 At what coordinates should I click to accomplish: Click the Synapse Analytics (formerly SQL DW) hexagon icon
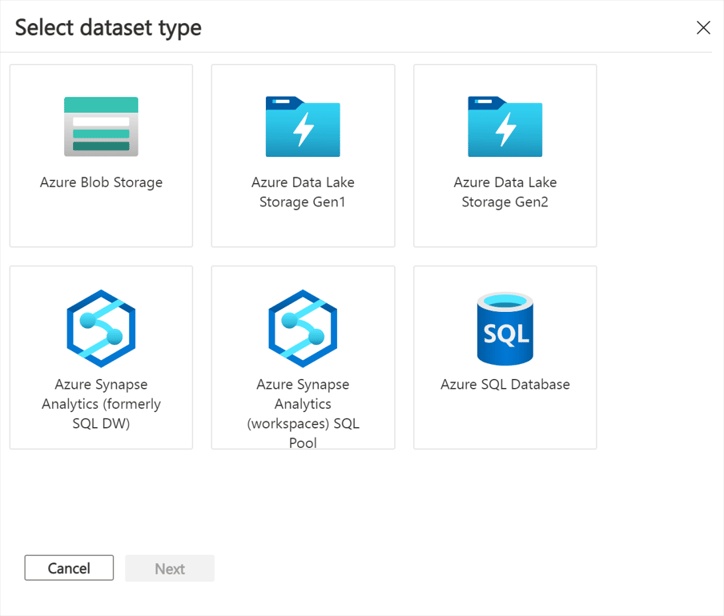(x=101, y=328)
